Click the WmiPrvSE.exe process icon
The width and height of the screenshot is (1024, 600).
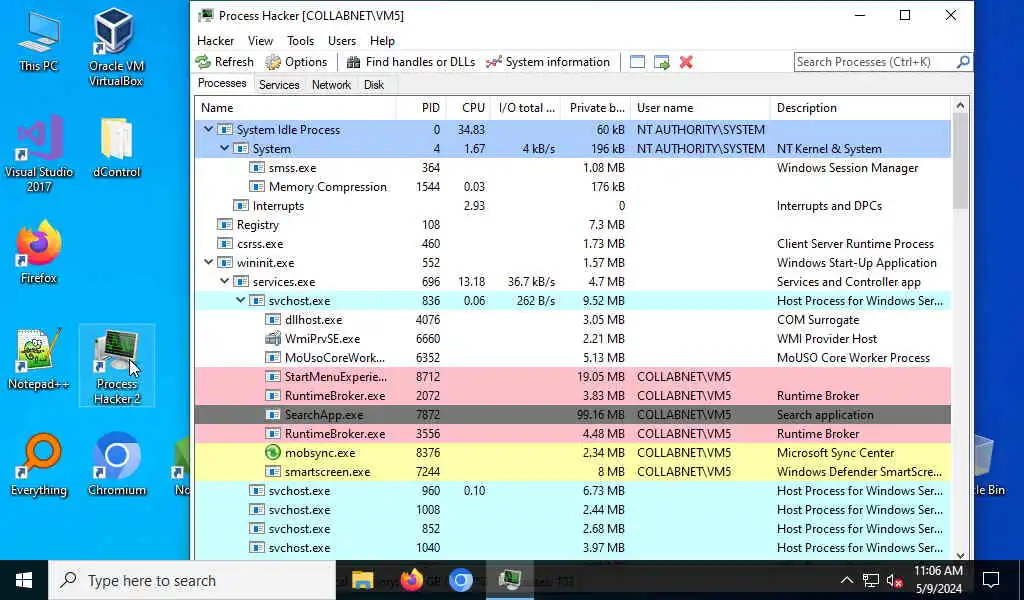point(273,338)
